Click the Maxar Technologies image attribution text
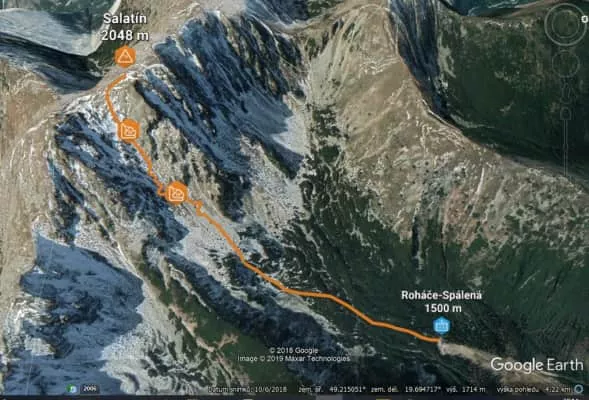The width and height of the screenshot is (589, 400). tap(294, 359)
